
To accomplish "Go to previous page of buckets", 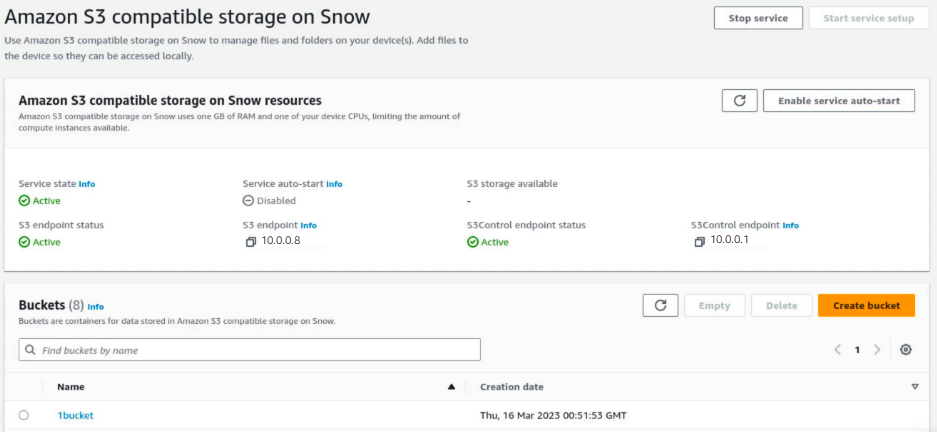I will 838,350.
